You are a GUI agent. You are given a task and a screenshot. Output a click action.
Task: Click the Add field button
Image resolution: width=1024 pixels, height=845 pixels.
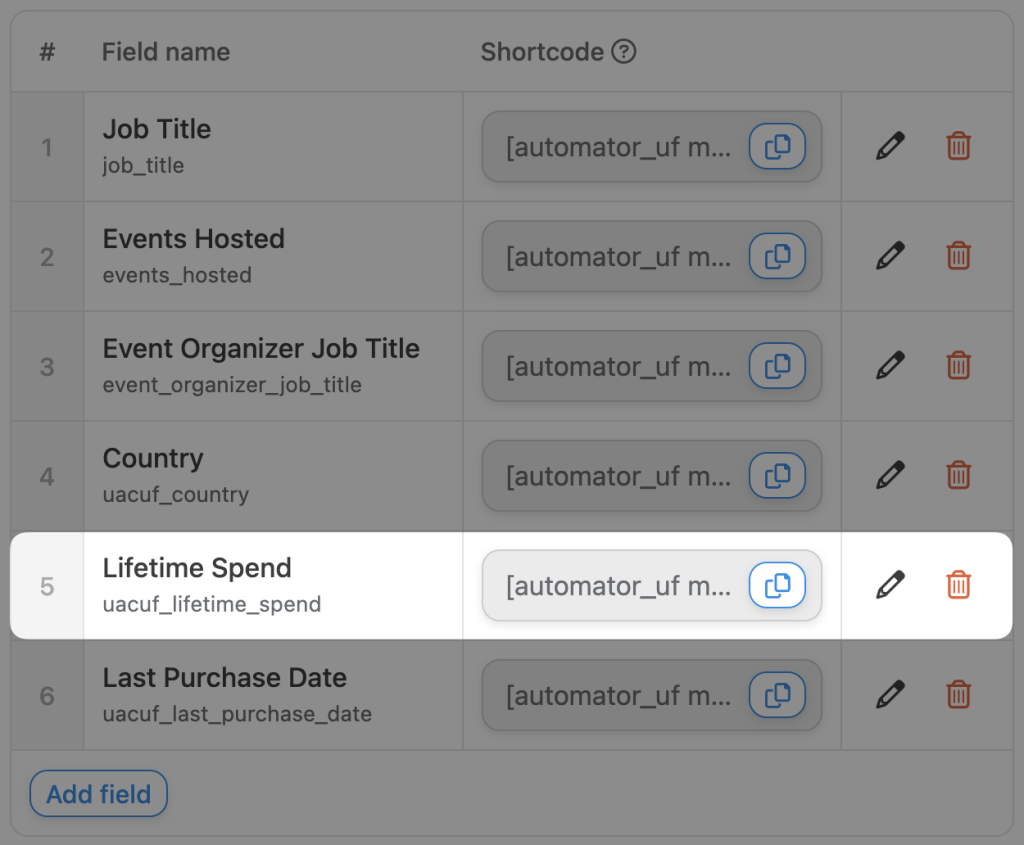pos(98,793)
